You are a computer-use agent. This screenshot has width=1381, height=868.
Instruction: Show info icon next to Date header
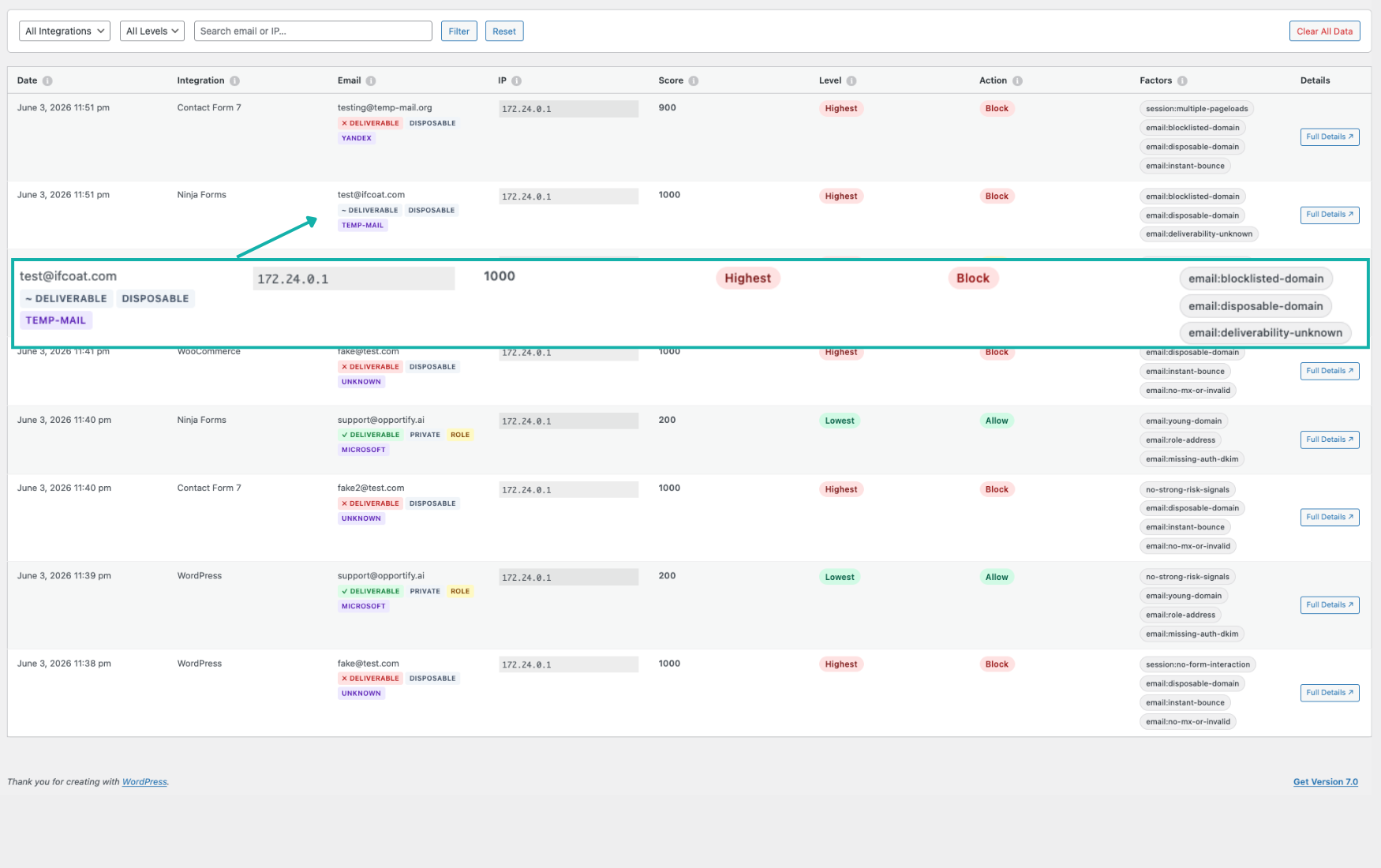click(47, 80)
